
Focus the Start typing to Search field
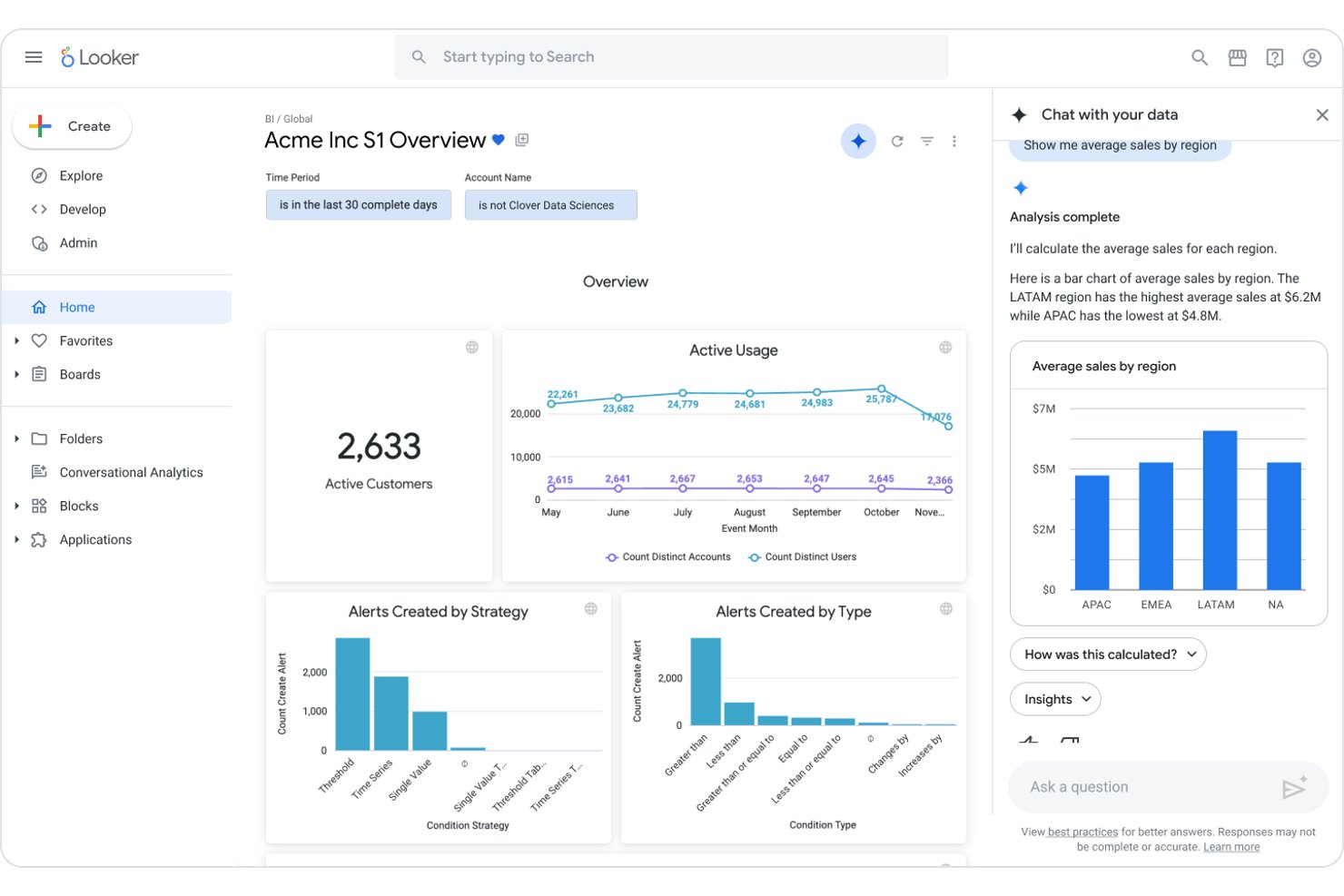(671, 57)
